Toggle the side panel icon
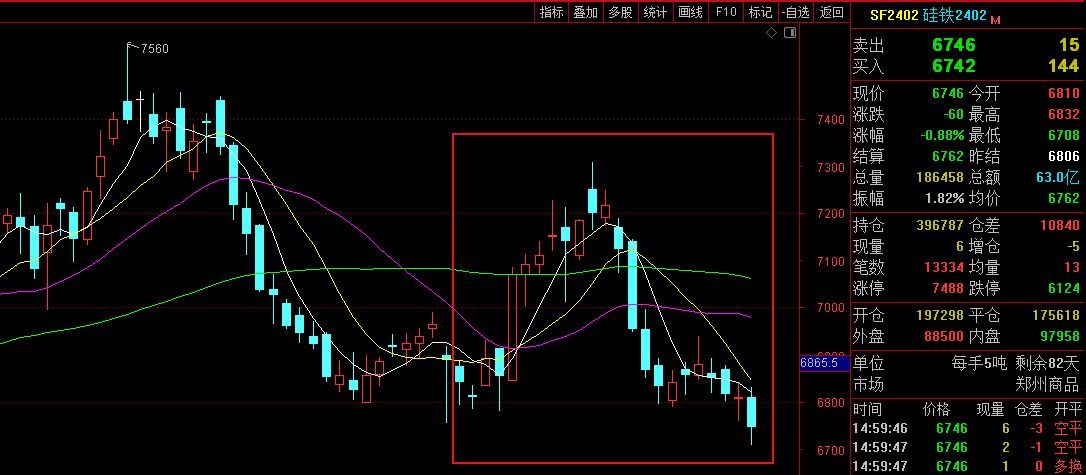1086x475 pixels. pyautogui.click(x=790, y=33)
